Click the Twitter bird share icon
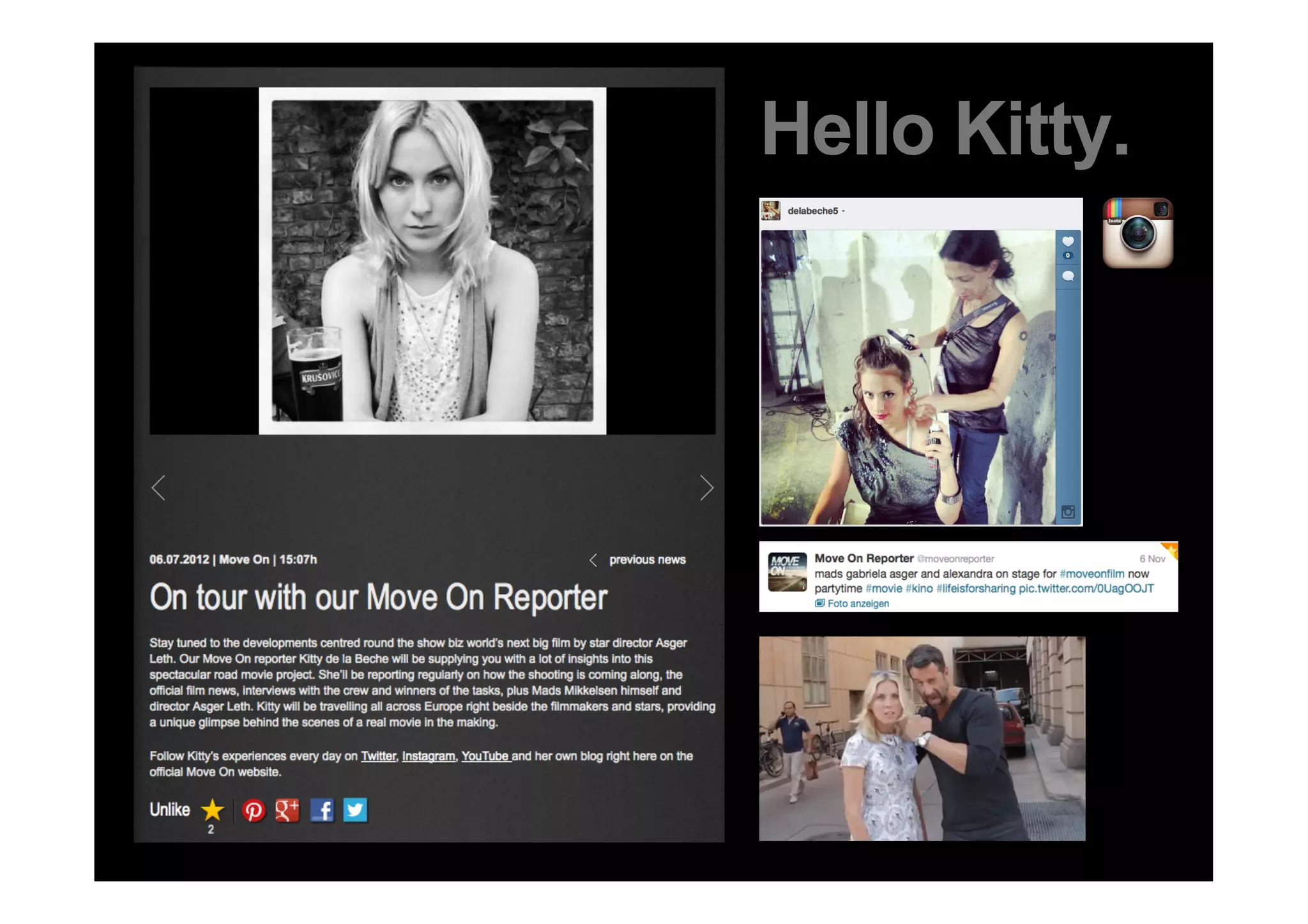The width and height of the screenshot is (1308, 924). tap(355, 810)
